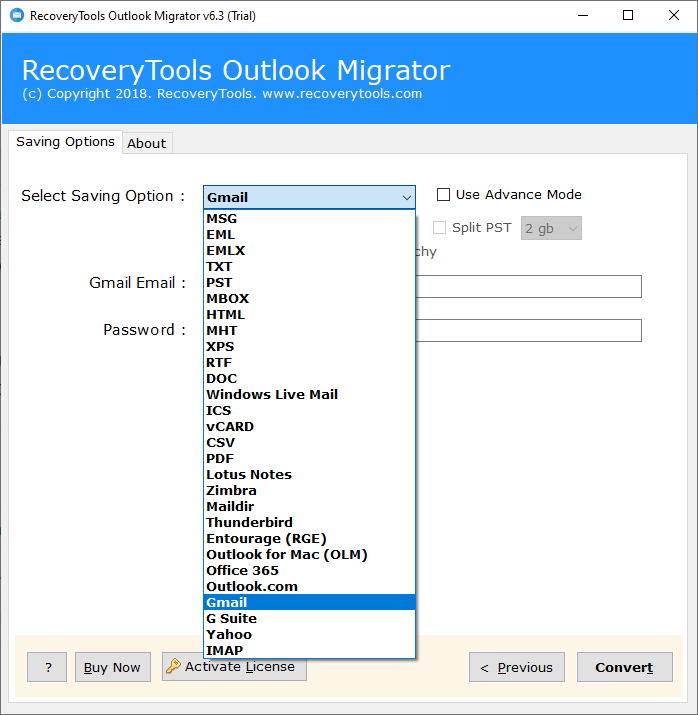This screenshot has height=715, width=698.
Task: Select TXT format option
Action: [309, 266]
